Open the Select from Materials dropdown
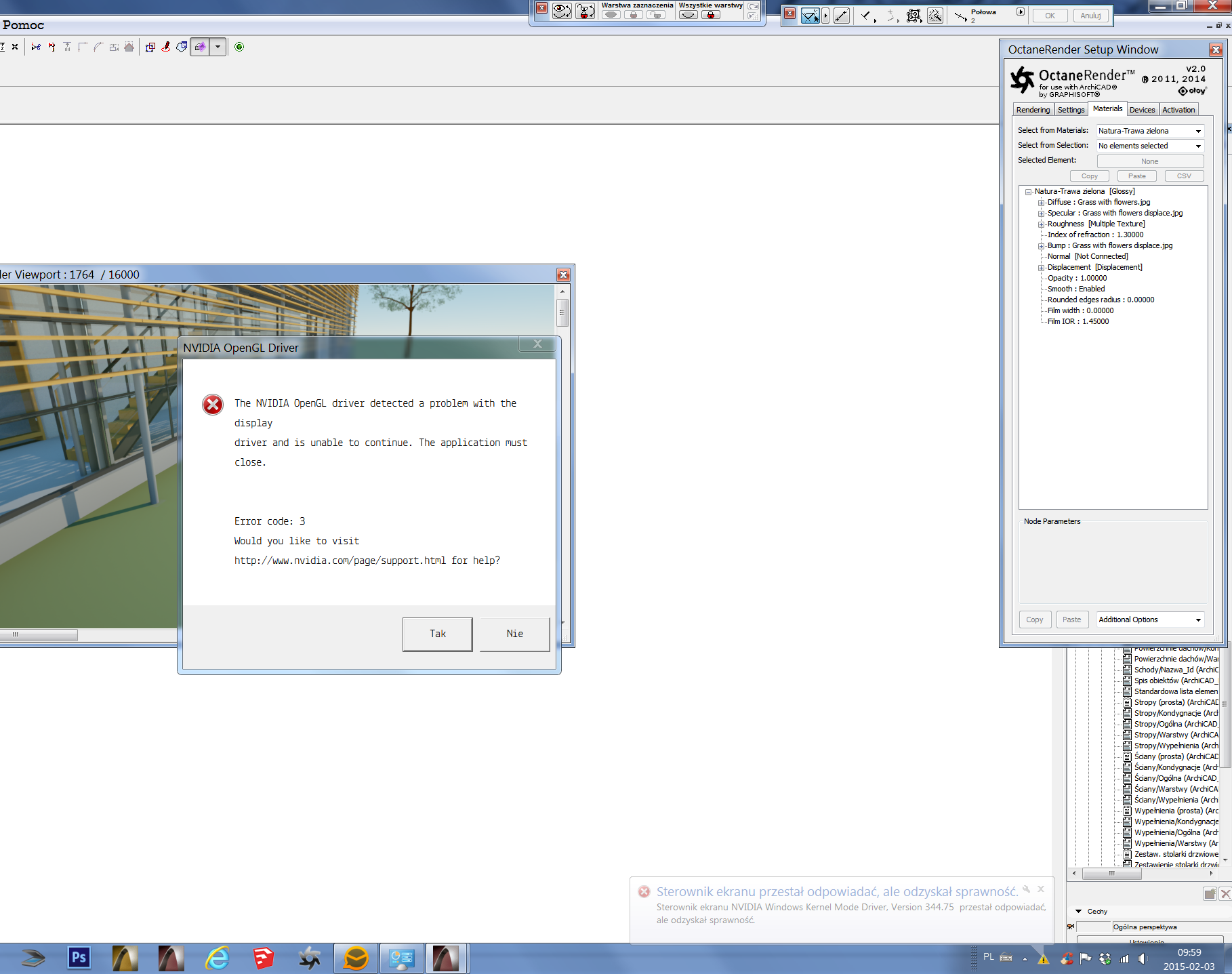 pos(1150,131)
